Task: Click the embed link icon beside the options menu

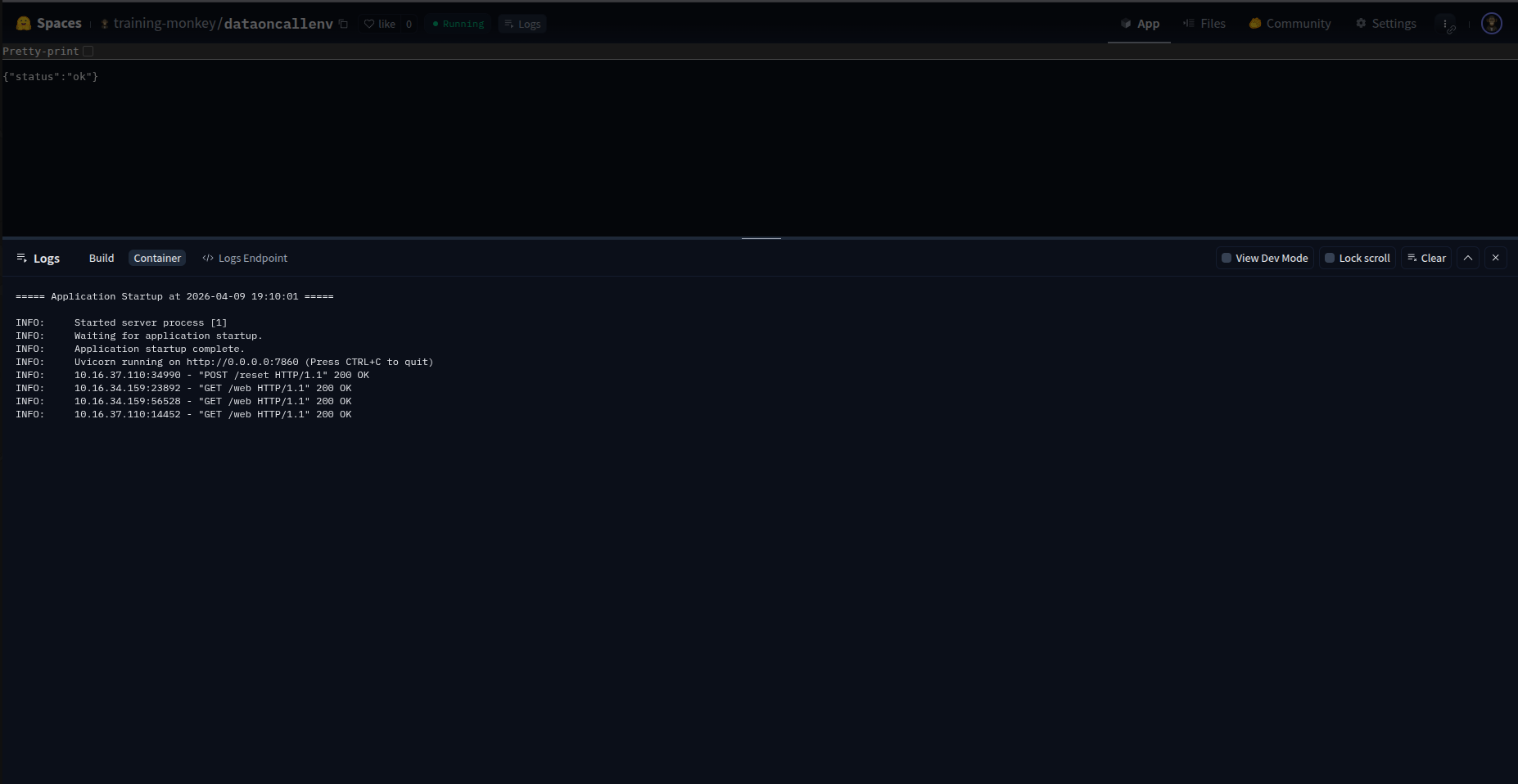Action: tap(1451, 31)
